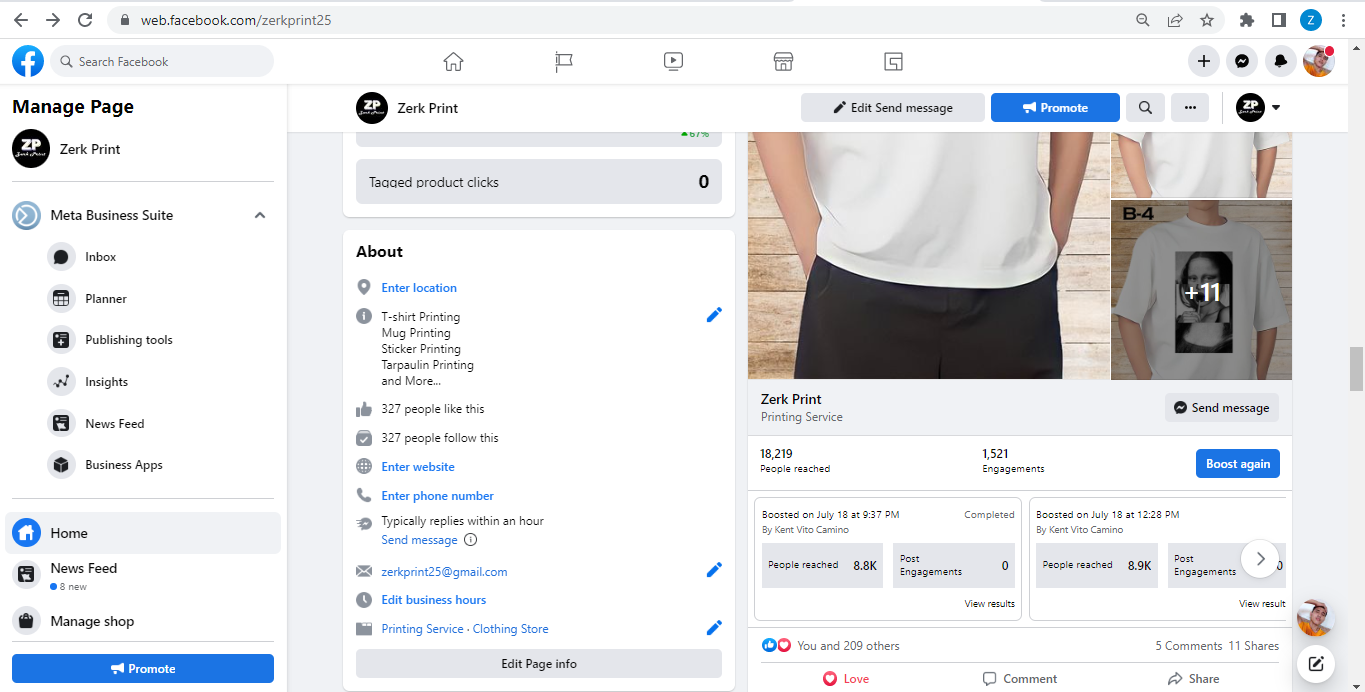Screen dimensions: 1365x692
Task: Open the Watch video tab icon
Action: click(x=673, y=62)
